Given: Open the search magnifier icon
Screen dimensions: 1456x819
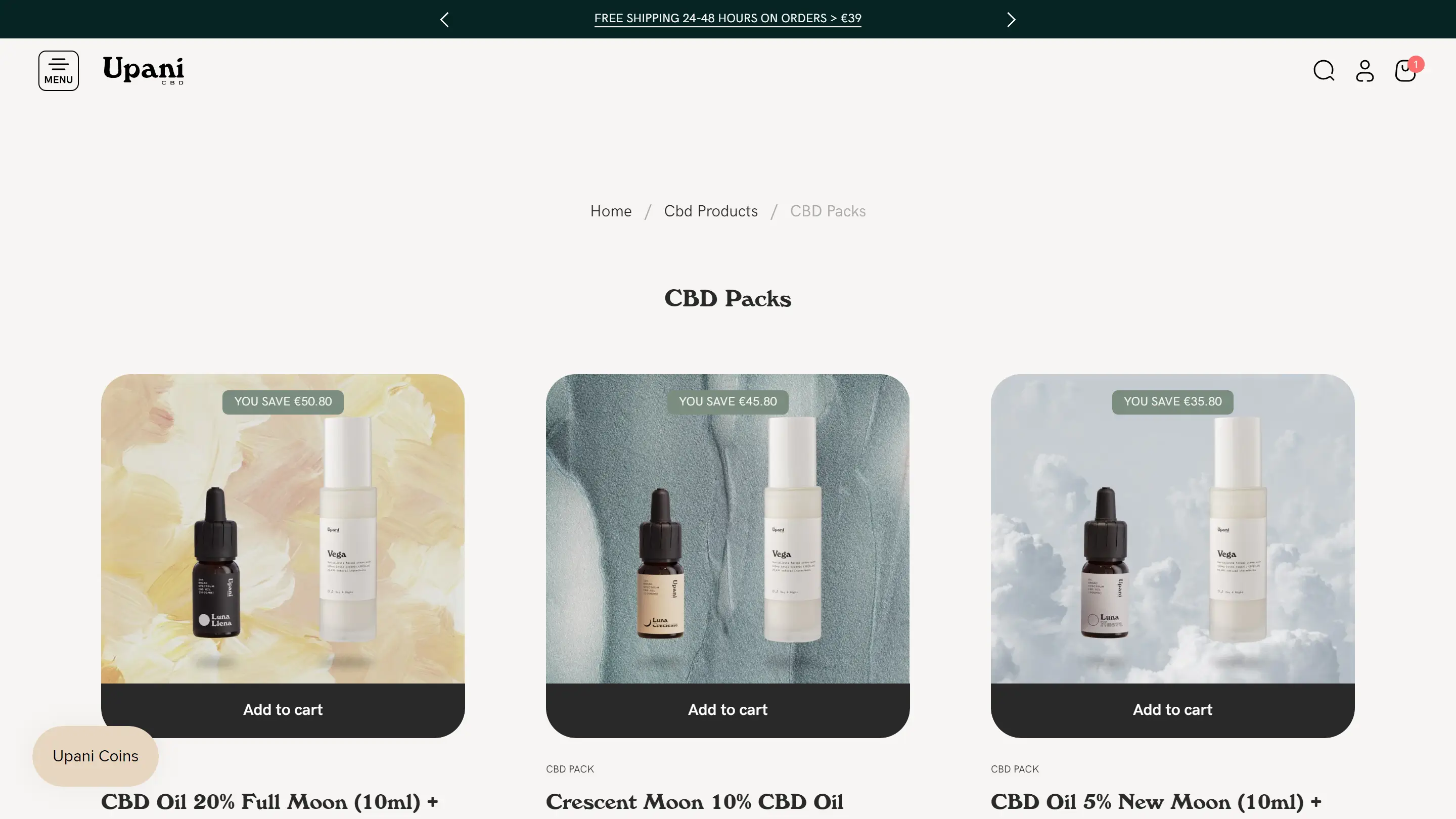Looking at the screenshot, I should pos(1323,71).
